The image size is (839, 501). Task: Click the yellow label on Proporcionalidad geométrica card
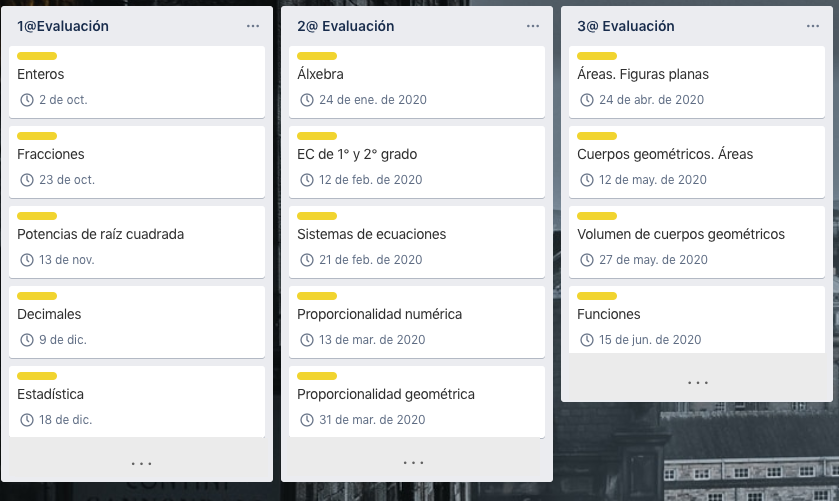[x=317, y=376]
